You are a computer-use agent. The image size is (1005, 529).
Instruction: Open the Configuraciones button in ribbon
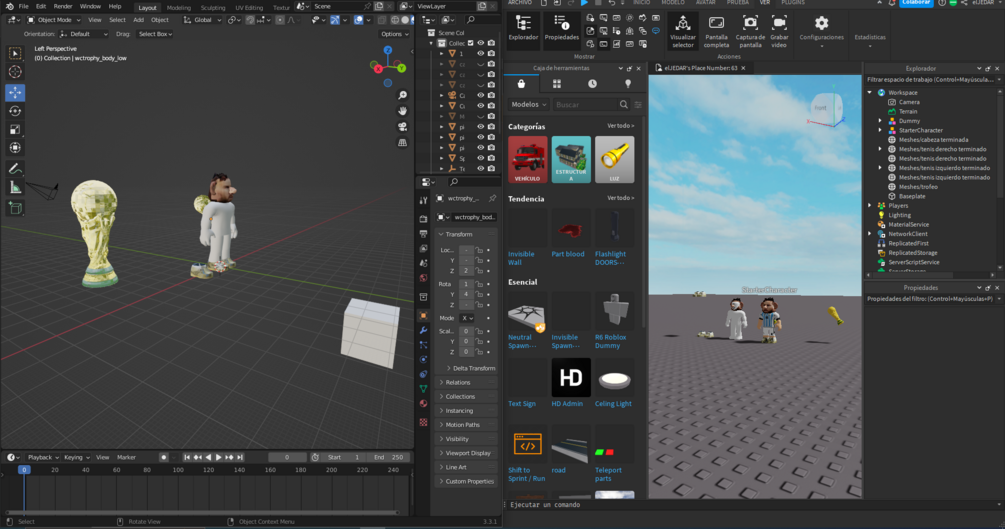coord(821,31)
